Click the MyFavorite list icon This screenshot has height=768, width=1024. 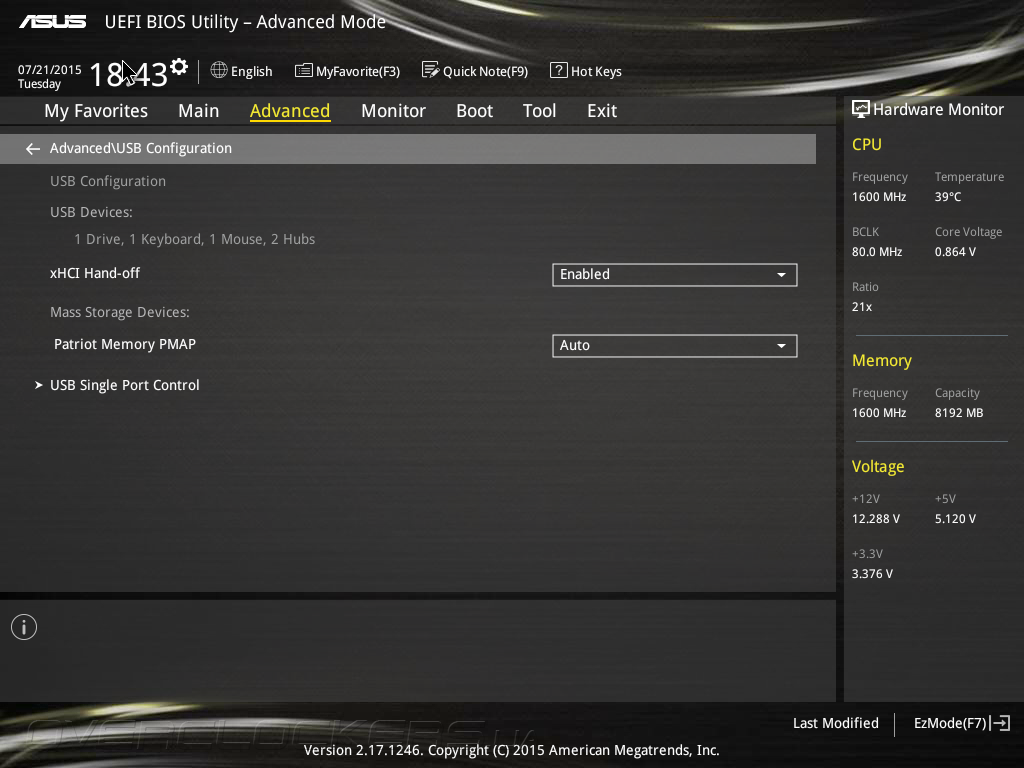tap(304, 71)
